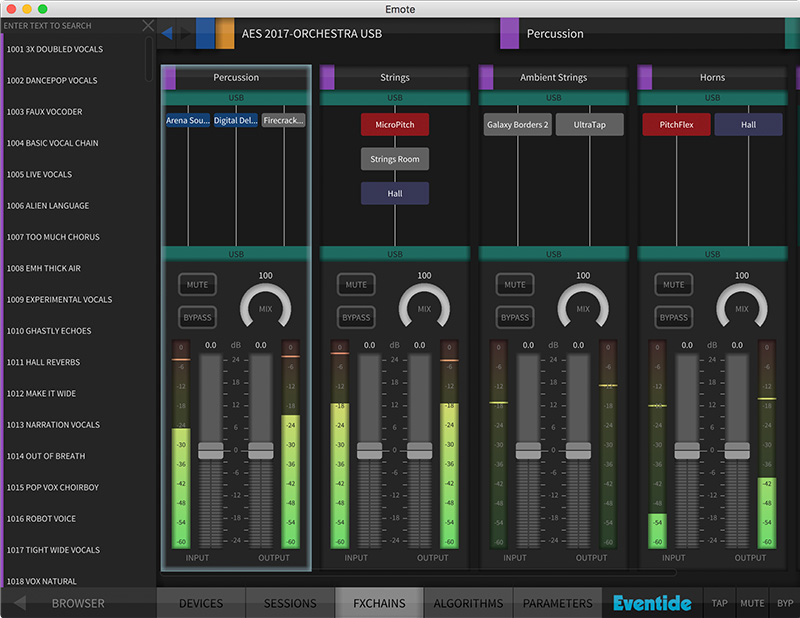Image resolution: width=800 pixels, height=618 pixels.
Task: Open the BROWSER panel tab
Action: (78, 603)
